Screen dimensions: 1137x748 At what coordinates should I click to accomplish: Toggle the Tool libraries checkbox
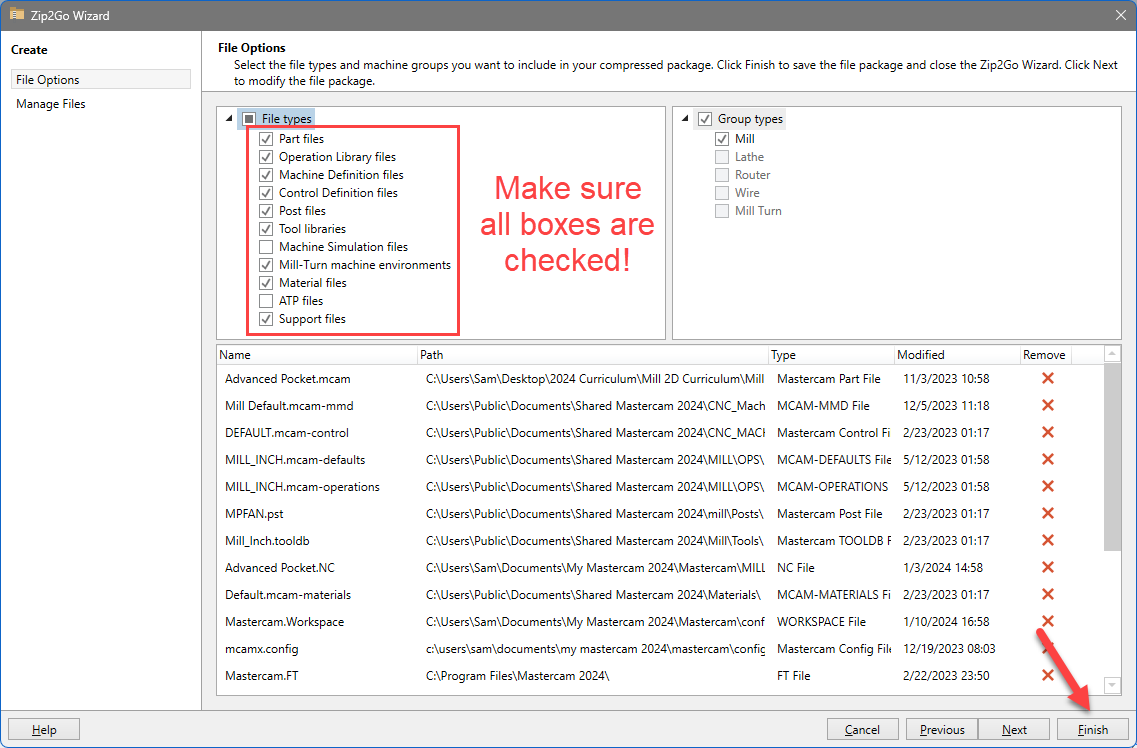(266, 229)
